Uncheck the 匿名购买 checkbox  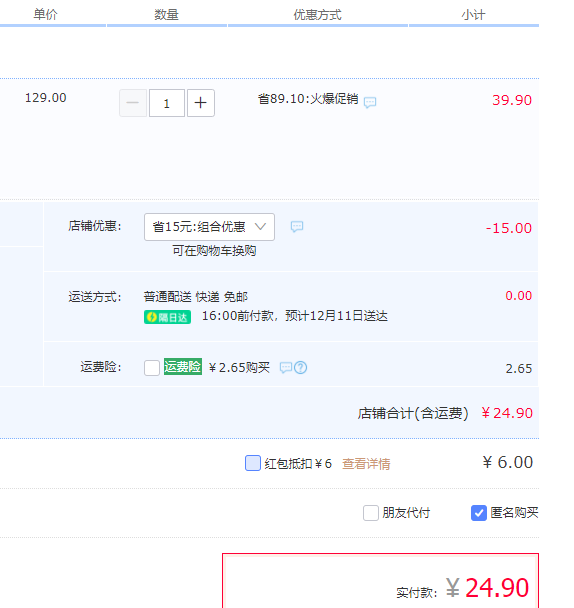[479, 513]
